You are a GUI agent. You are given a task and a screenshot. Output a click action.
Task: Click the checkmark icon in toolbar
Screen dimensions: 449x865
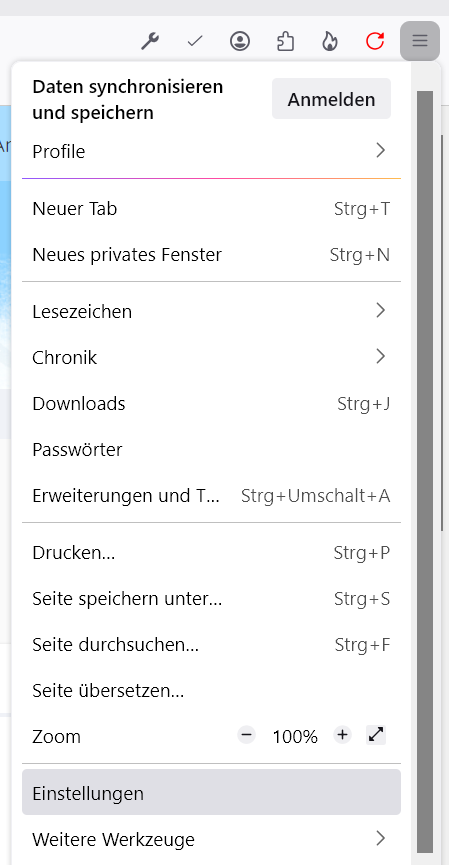point(195,41)
